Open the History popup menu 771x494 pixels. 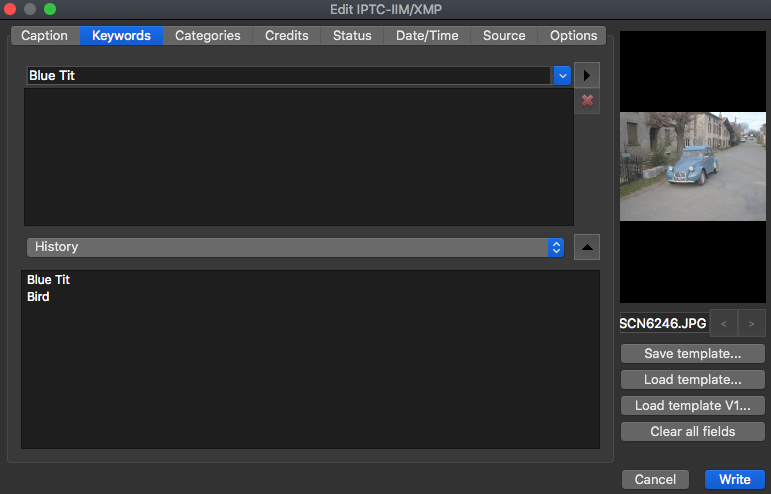[295, 247]
